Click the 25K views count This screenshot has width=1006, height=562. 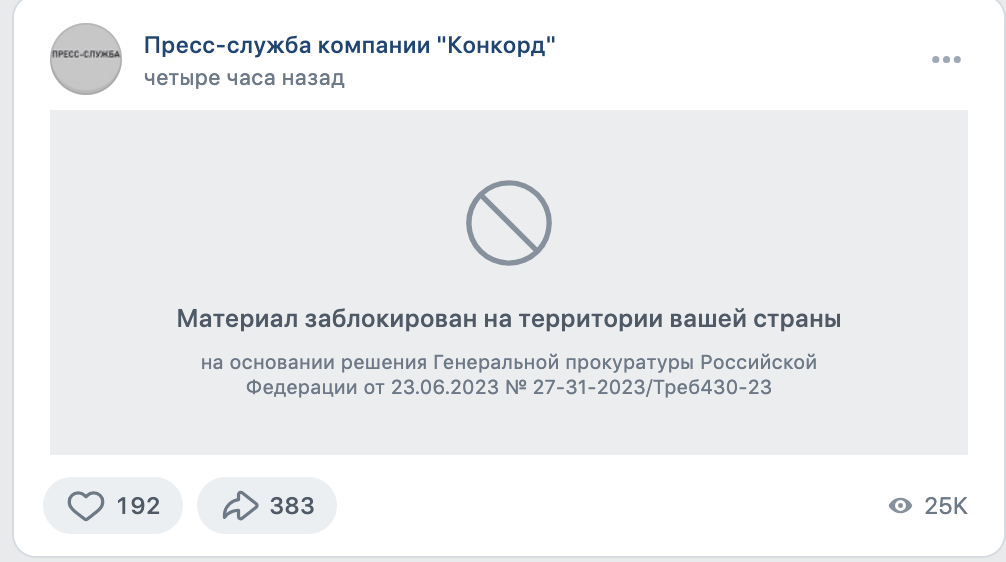click(946, 506)
